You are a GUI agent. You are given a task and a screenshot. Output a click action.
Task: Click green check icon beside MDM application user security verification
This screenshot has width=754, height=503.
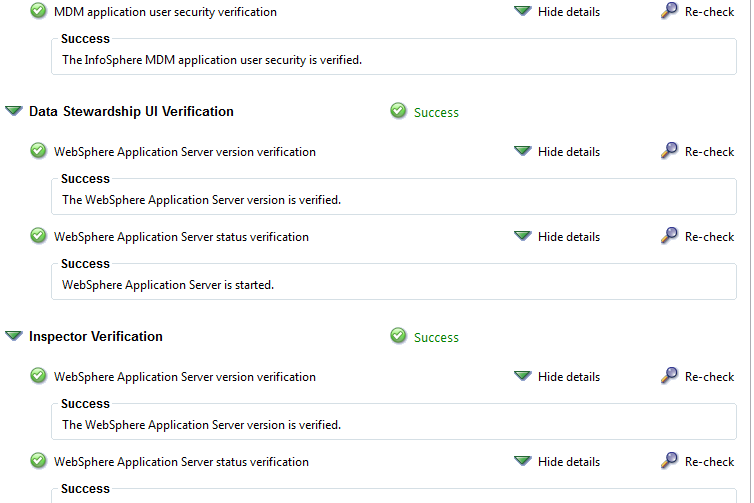click(x=38, y=11)
